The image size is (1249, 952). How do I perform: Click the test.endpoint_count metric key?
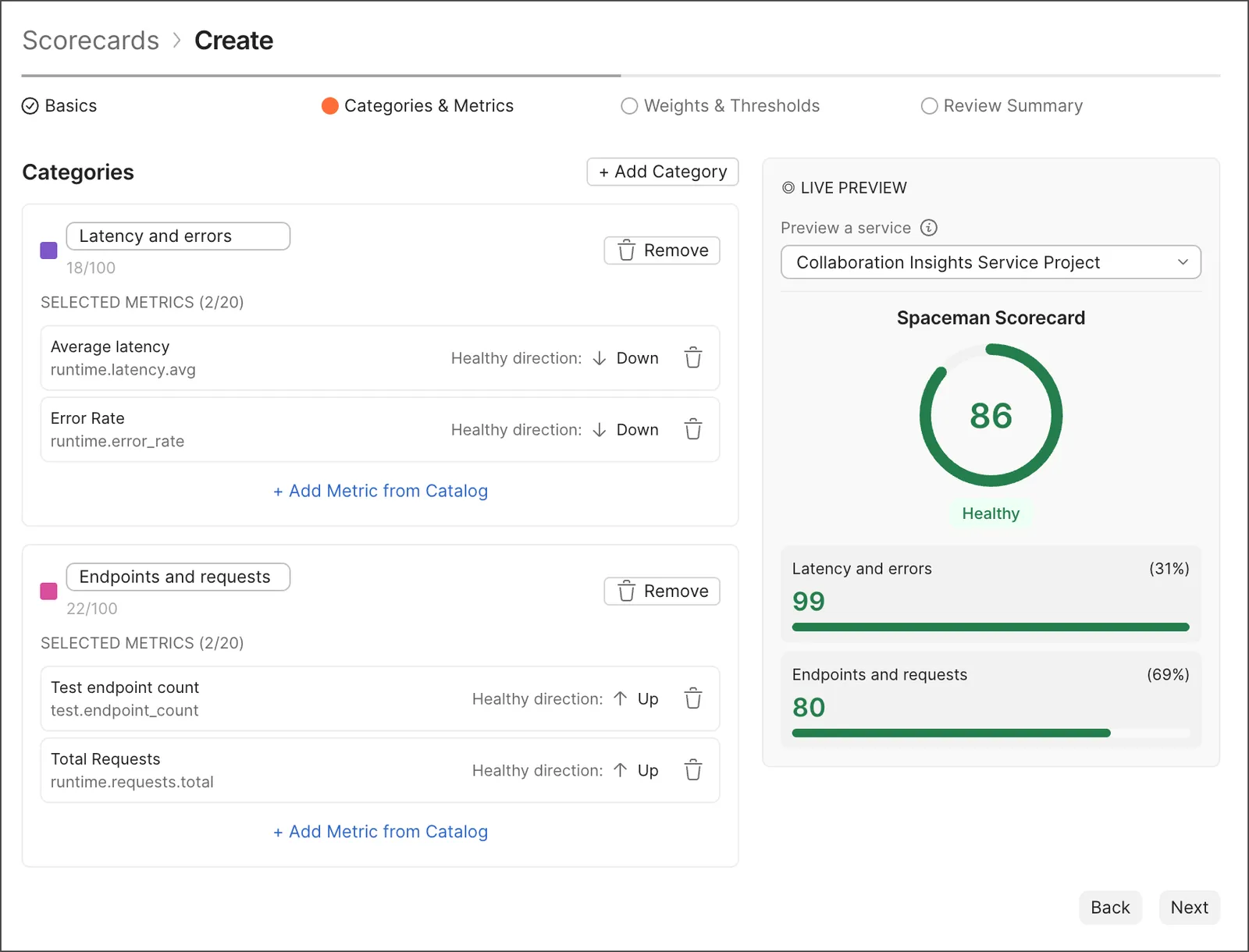pos(125,711)
